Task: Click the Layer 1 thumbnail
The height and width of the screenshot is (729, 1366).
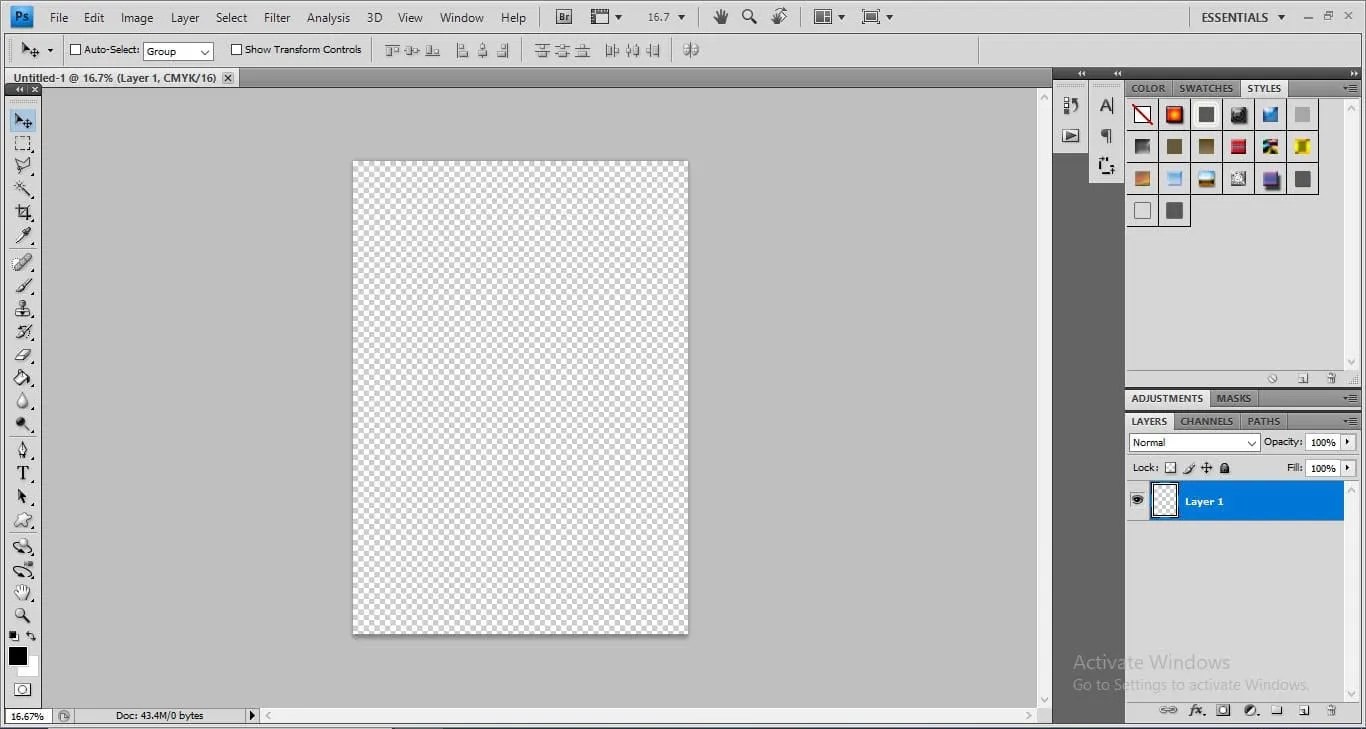Action: pyautogui.click(x=1164, y=500)
